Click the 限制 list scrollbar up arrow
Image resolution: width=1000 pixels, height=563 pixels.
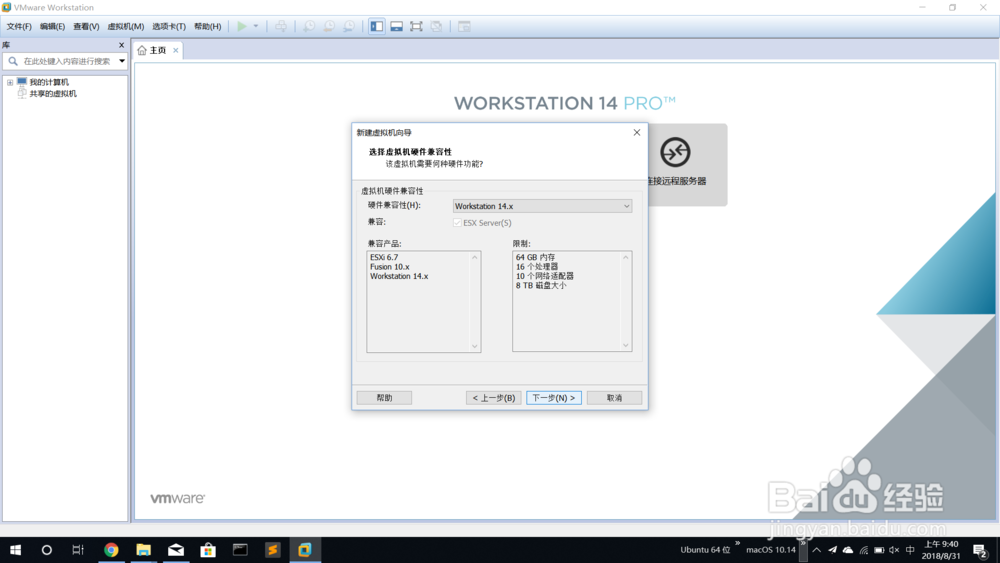(x=626, y=258)
